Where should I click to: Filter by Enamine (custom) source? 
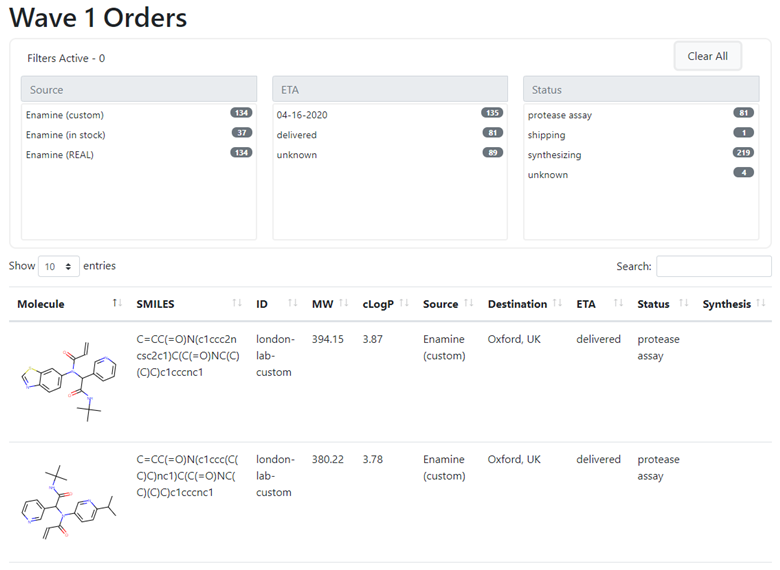click(x=65, y=115)
